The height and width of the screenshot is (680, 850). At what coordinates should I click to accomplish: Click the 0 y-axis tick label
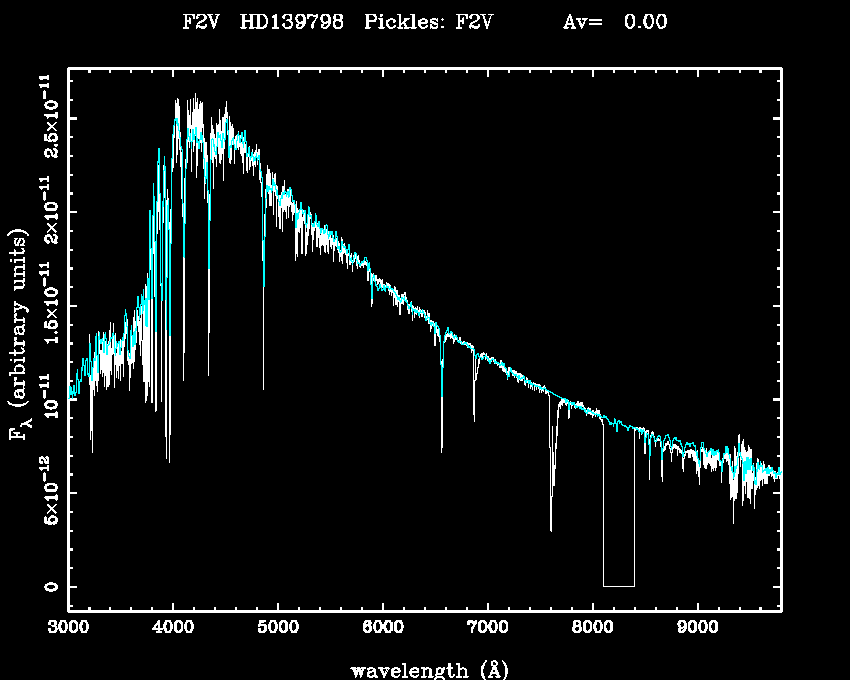(x=48, y=586)
